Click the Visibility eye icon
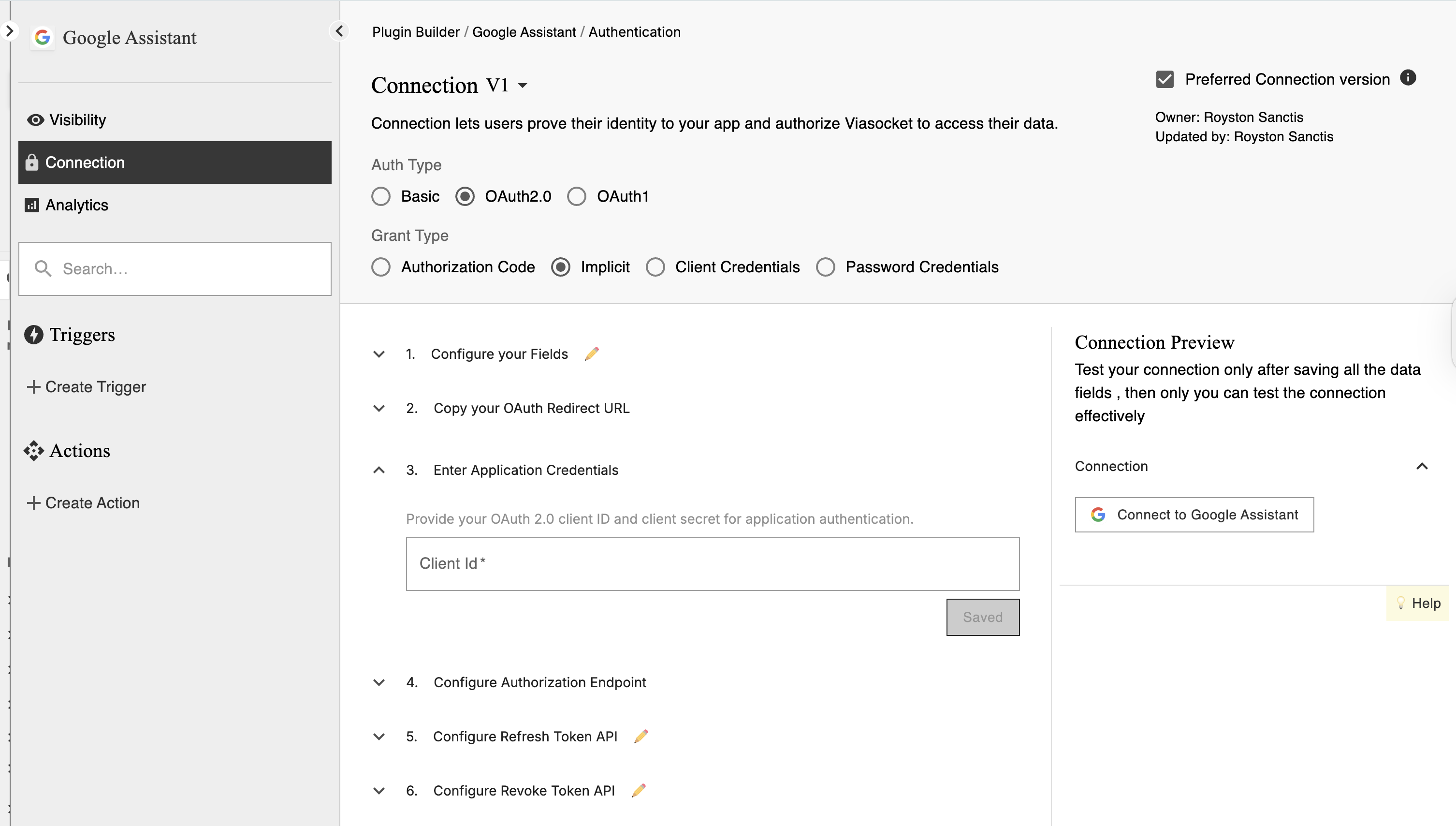This screenshot has height=826, width=1456. click(35, 120)
